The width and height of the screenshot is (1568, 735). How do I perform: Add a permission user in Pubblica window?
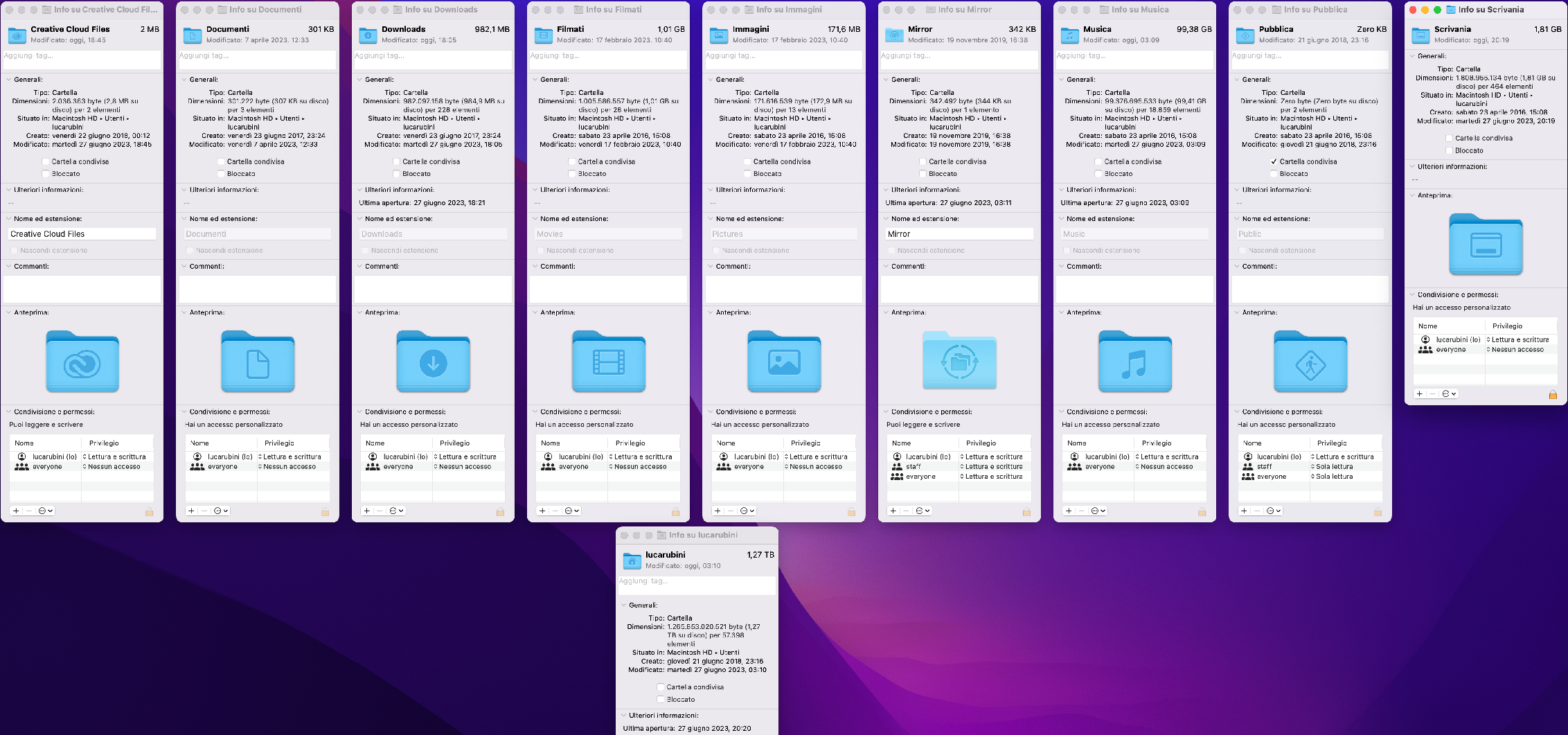pos(1244,511)
